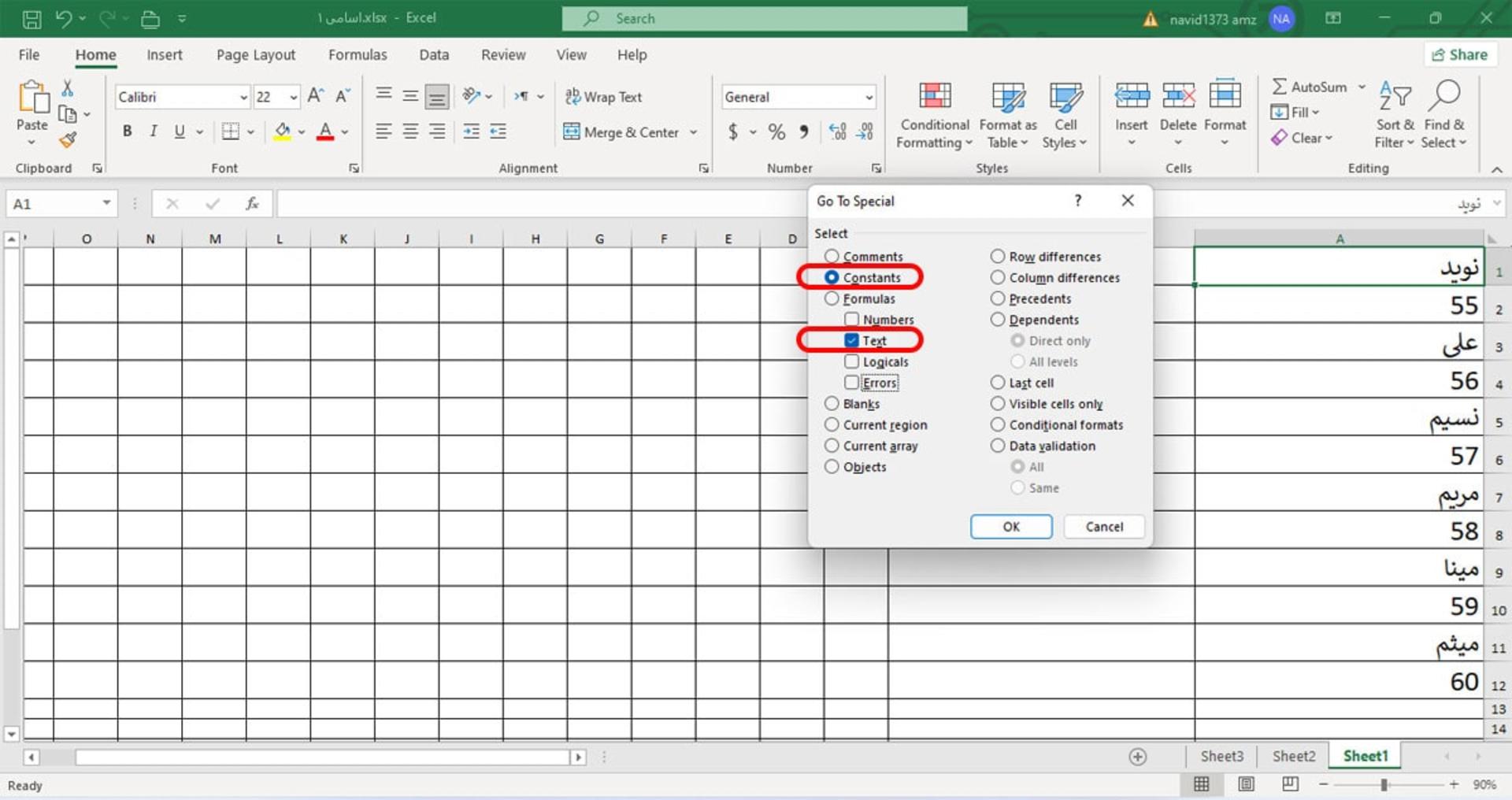
Task: Select the Constants radio option
Action: click(832, 277)
